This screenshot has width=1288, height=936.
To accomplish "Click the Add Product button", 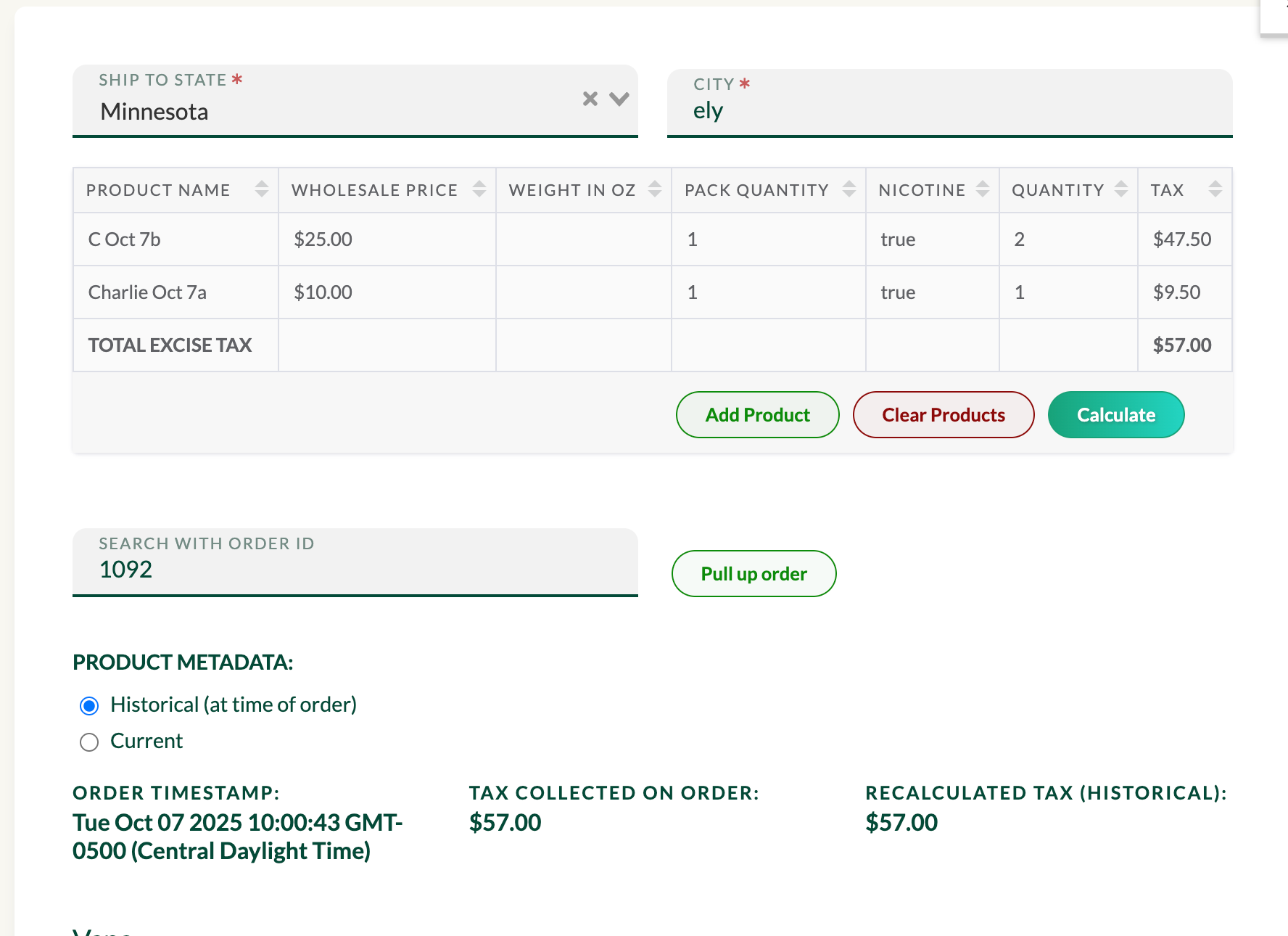I will click(757, 415).
